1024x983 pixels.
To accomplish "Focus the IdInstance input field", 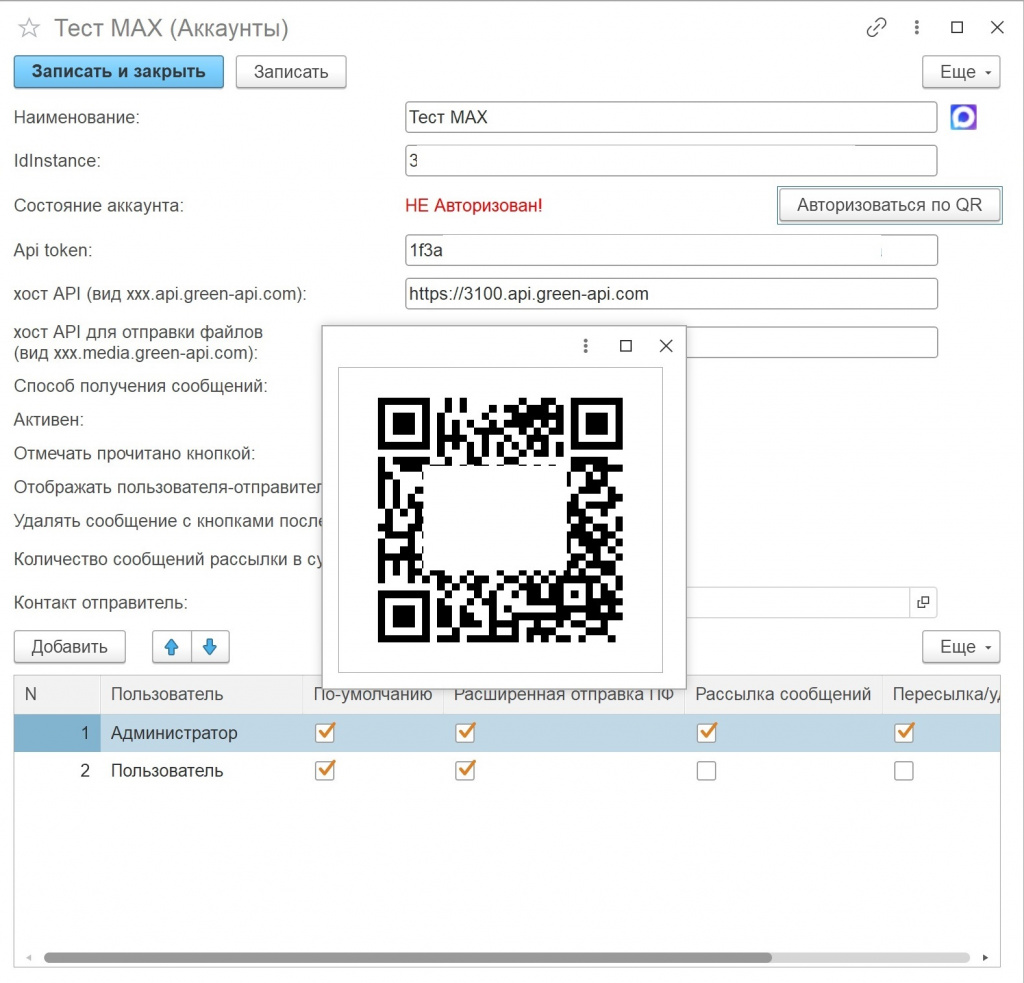I will click(671, 161).
